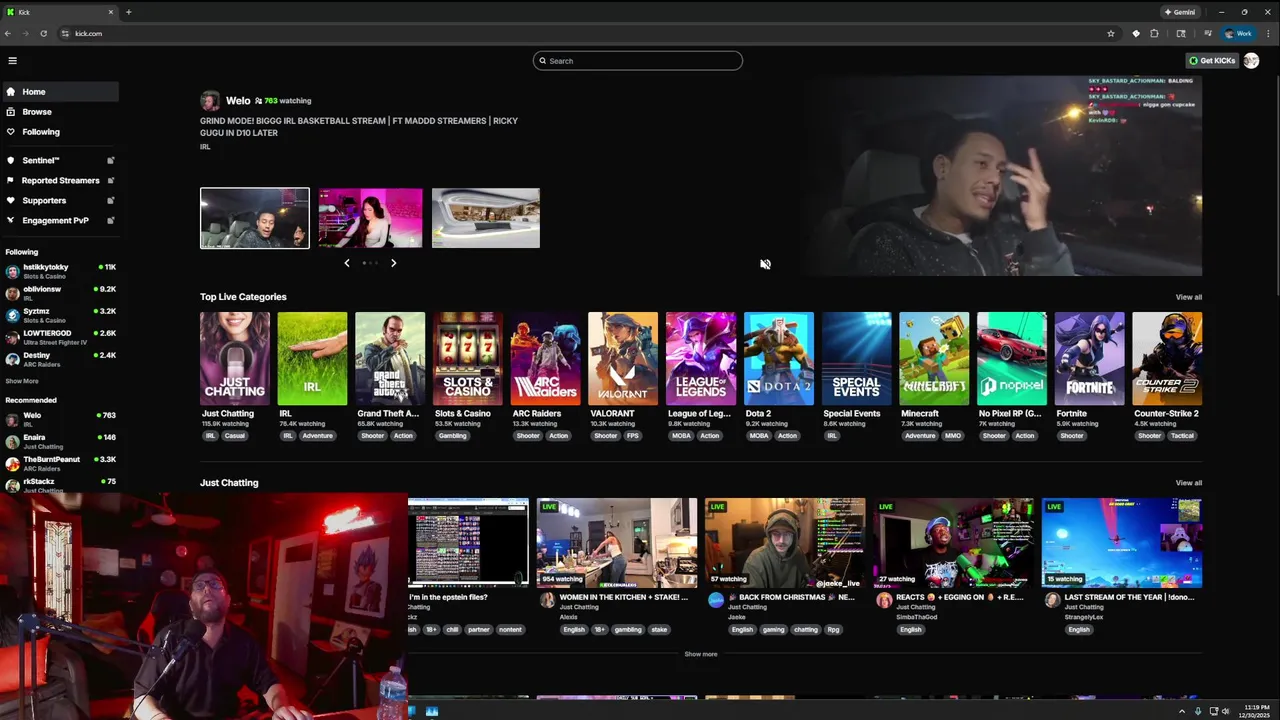Open the LAST STREAM OF THE YEAR thumbnail
1280x720 pixels.
(x=1122, y=543)
